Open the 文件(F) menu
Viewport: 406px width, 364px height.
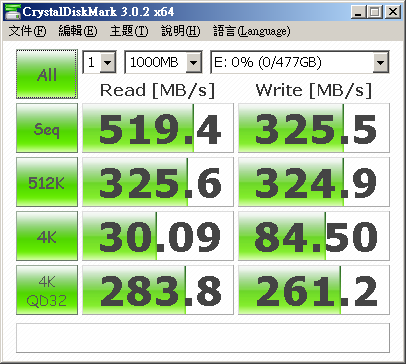(27, 31)
